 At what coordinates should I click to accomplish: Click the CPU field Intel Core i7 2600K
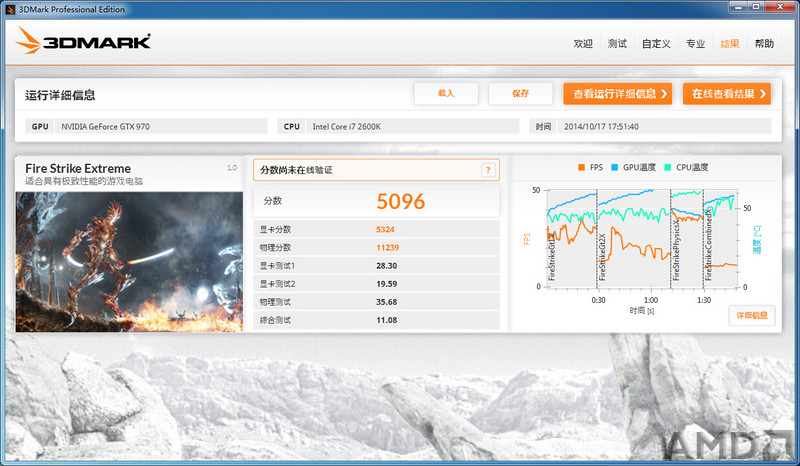413,126
